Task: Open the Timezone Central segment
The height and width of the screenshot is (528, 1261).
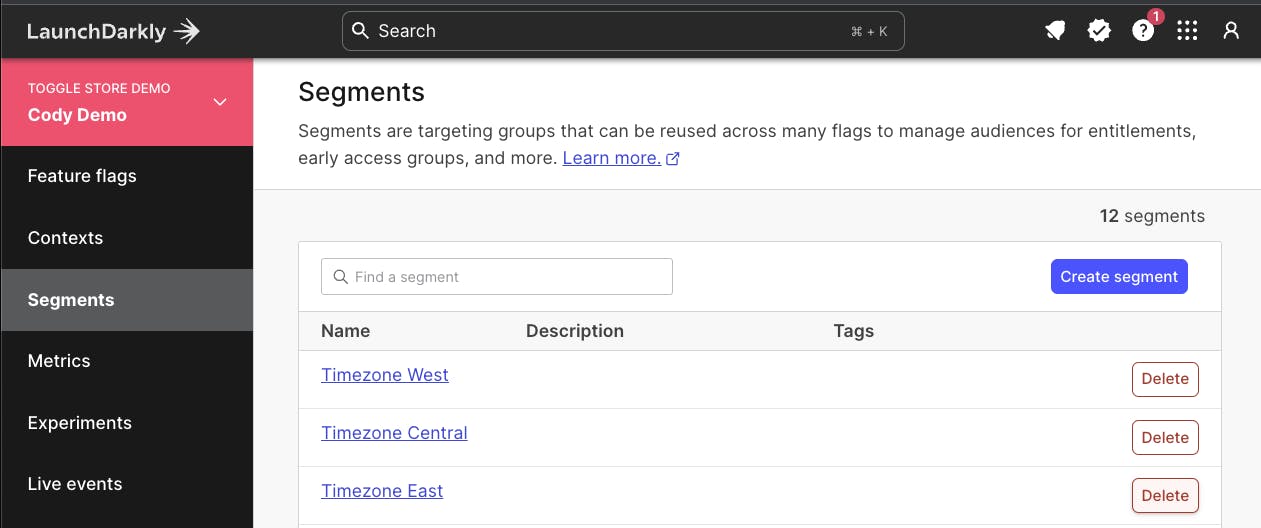Action: [x=394, y=433]
